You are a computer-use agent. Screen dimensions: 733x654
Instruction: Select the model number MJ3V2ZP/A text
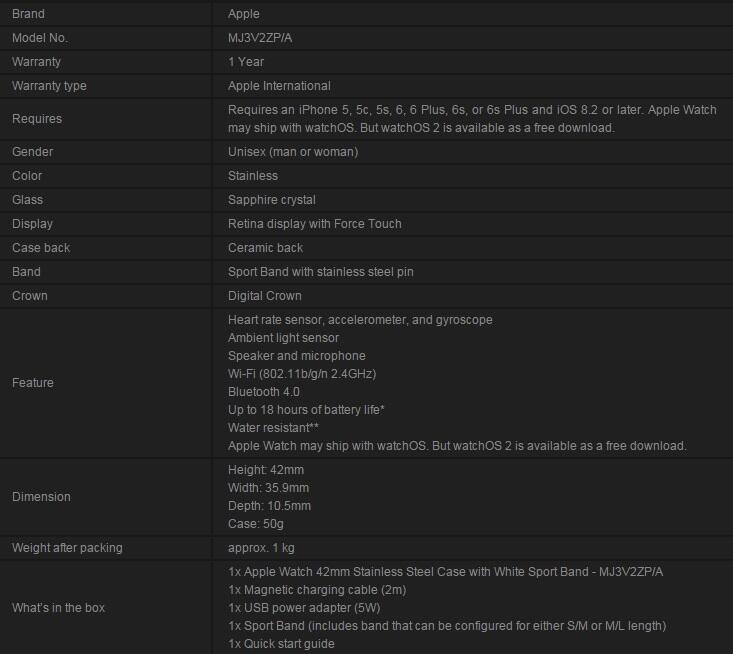(260, 38)
